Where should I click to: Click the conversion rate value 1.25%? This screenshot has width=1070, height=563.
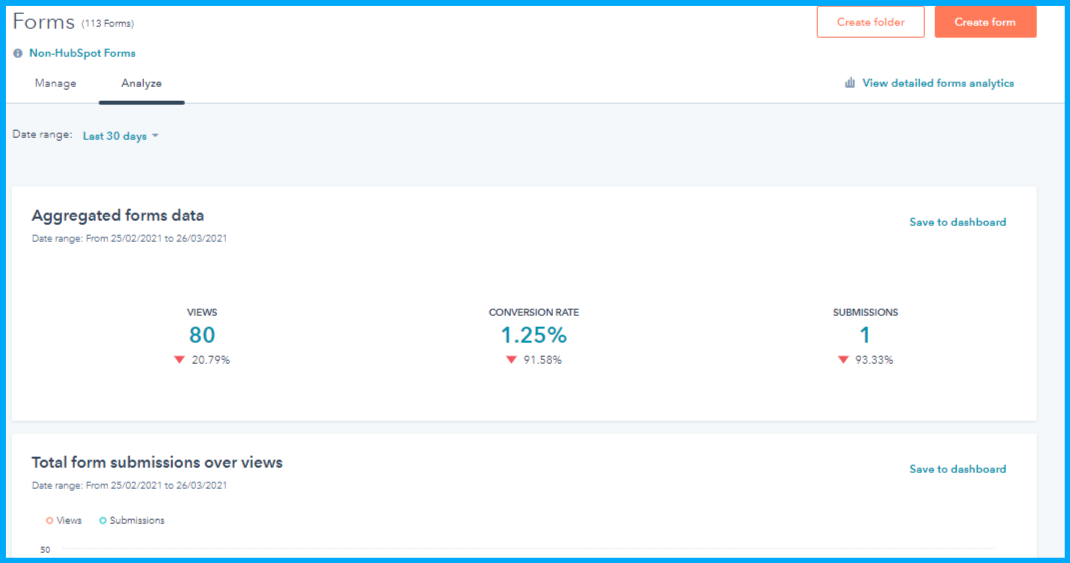coord(534,335)
